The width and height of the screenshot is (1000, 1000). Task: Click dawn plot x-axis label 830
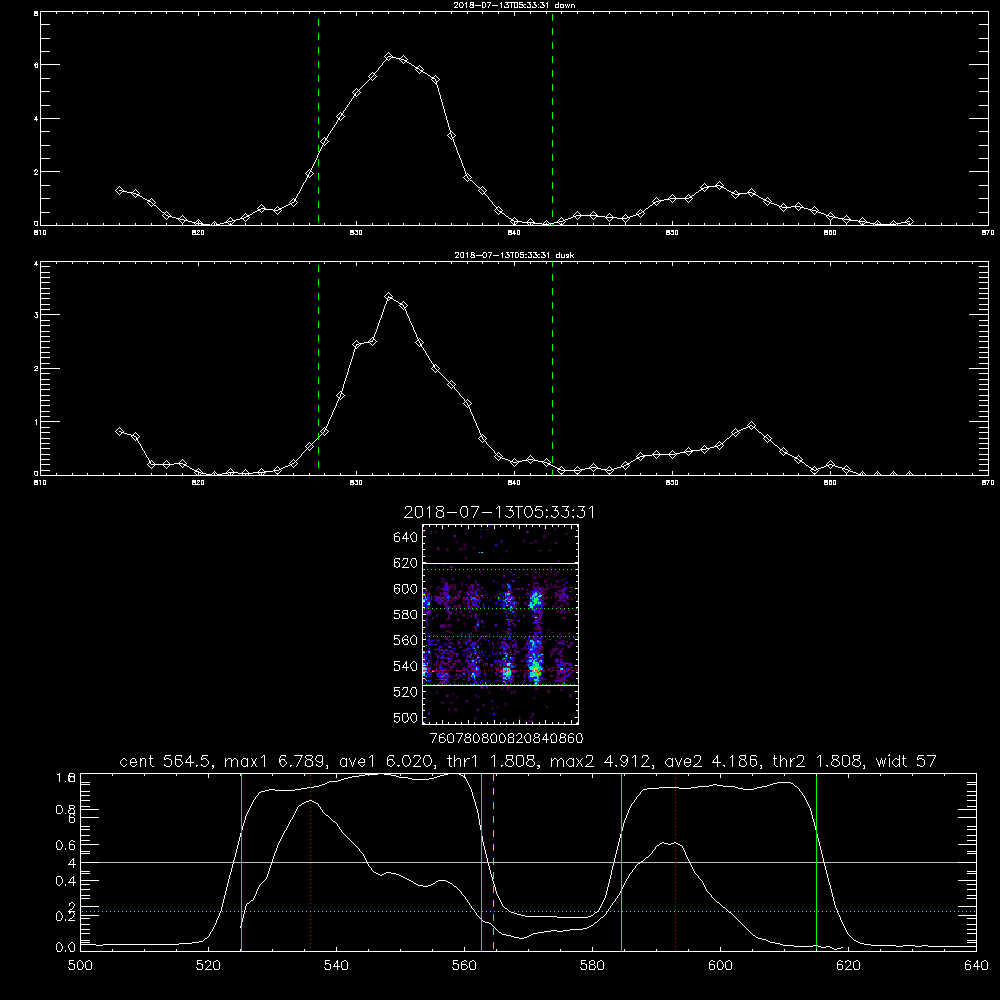tap(356, 233)
